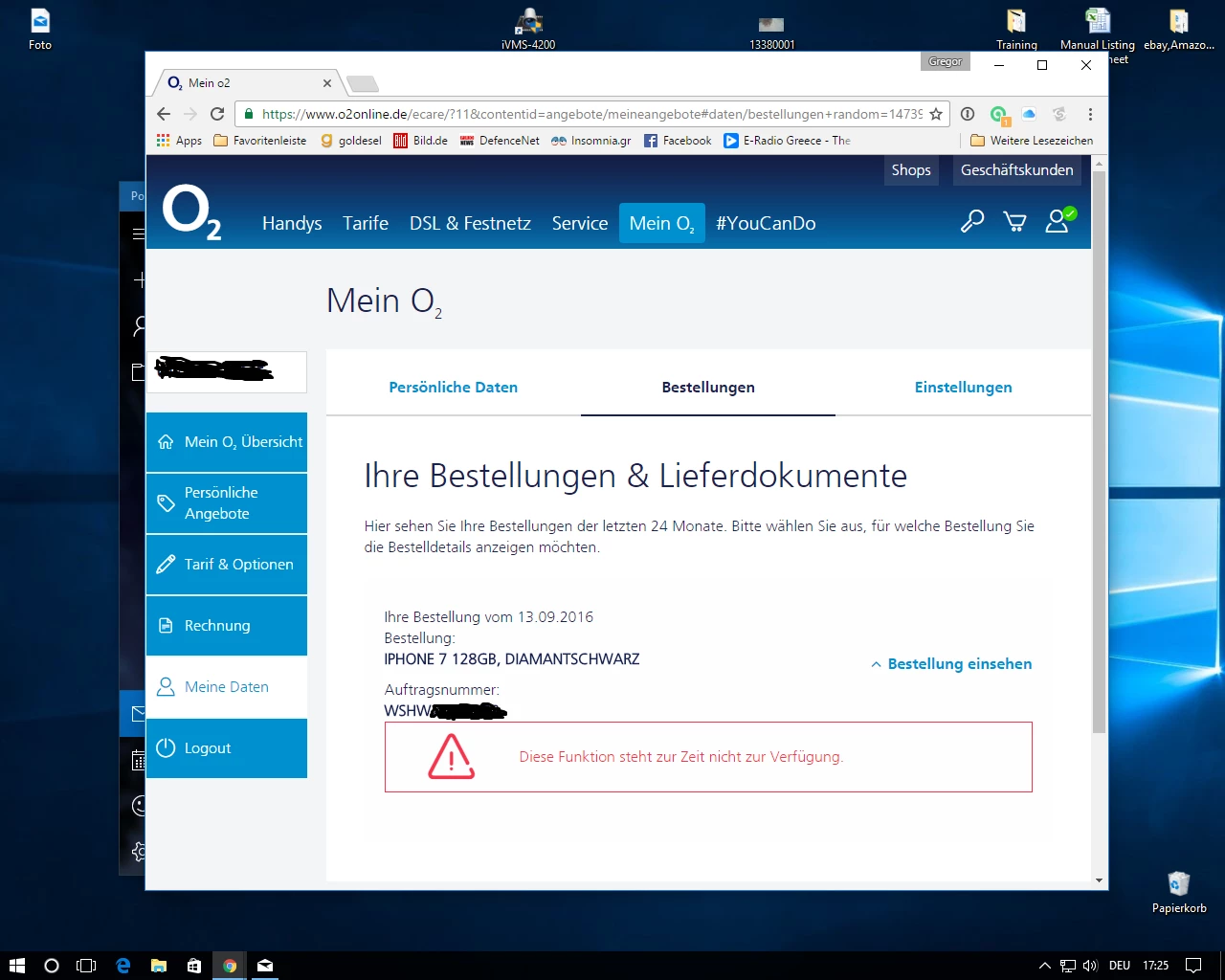Open Rechnung in the sidebar
Image resolution: width=1225 pixels, height=980 pixels.
tap(227, 626)
